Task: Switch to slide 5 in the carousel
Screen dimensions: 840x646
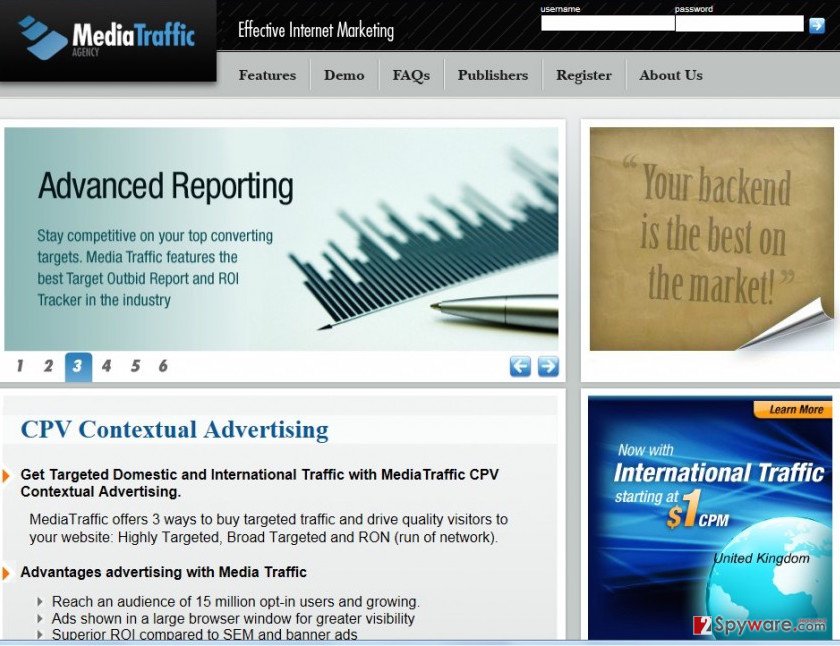Action: (x=136, y=366)
